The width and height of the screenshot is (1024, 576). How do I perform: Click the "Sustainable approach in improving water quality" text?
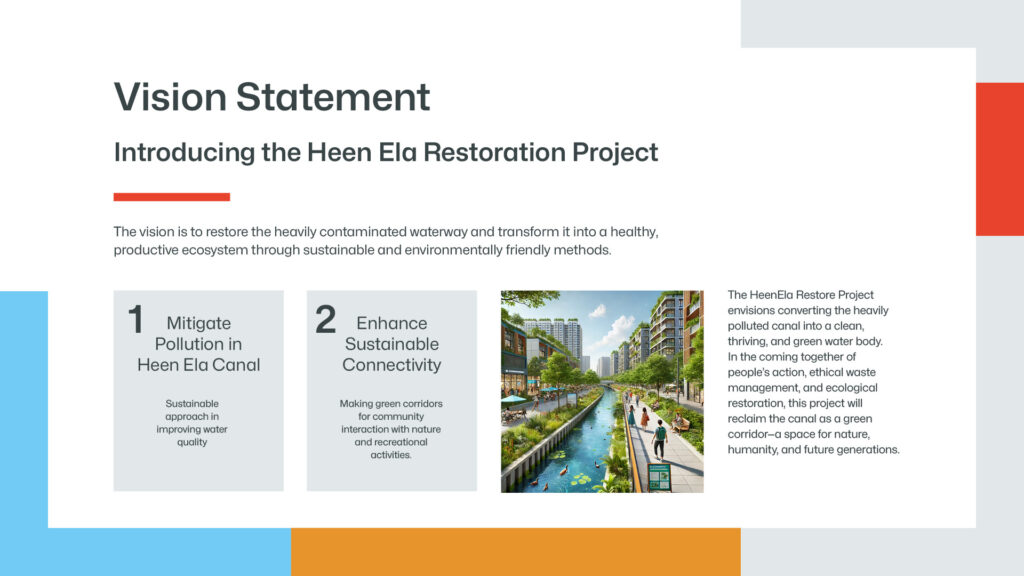click(198, 422)
